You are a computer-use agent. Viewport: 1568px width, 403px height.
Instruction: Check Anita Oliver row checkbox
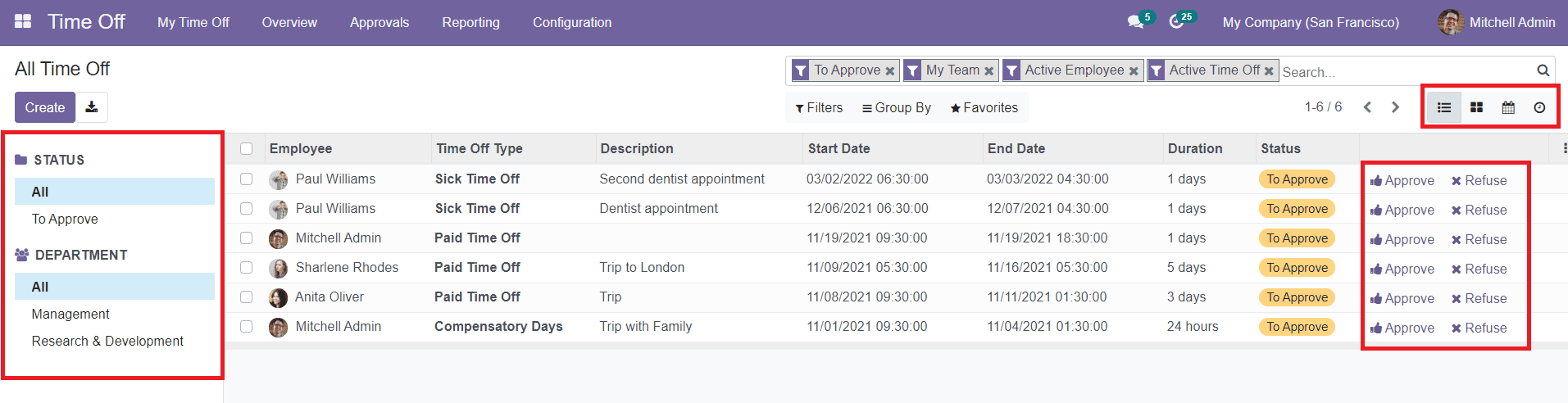246,297
